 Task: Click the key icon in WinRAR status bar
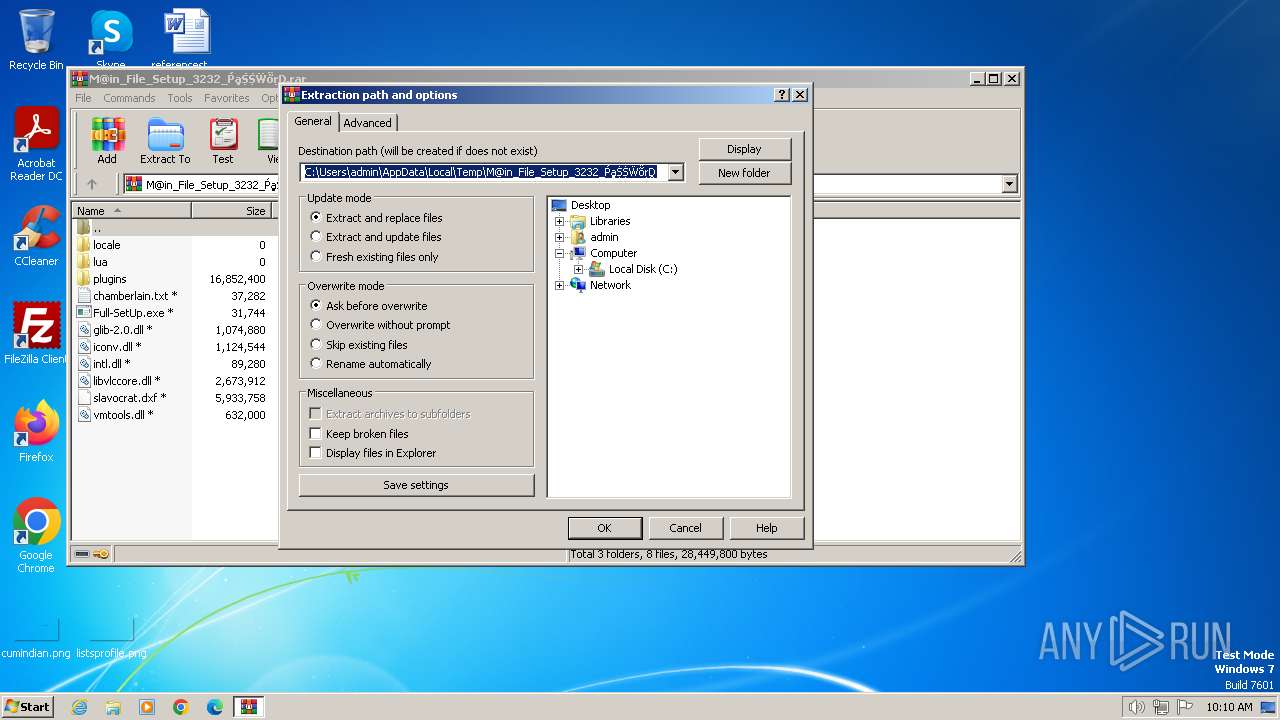101,554
